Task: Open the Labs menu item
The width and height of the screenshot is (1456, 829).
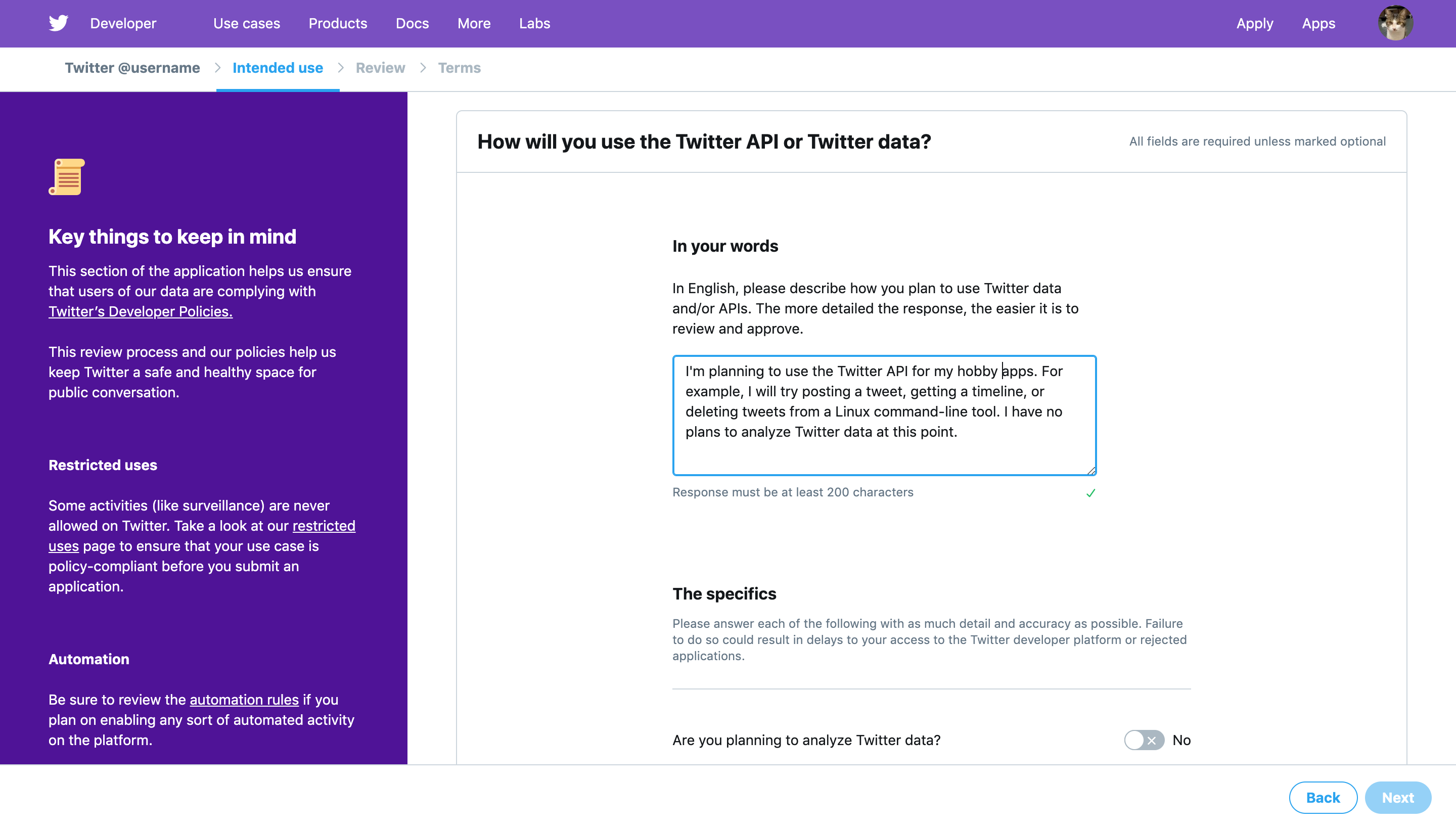Action: coord(534,23)
